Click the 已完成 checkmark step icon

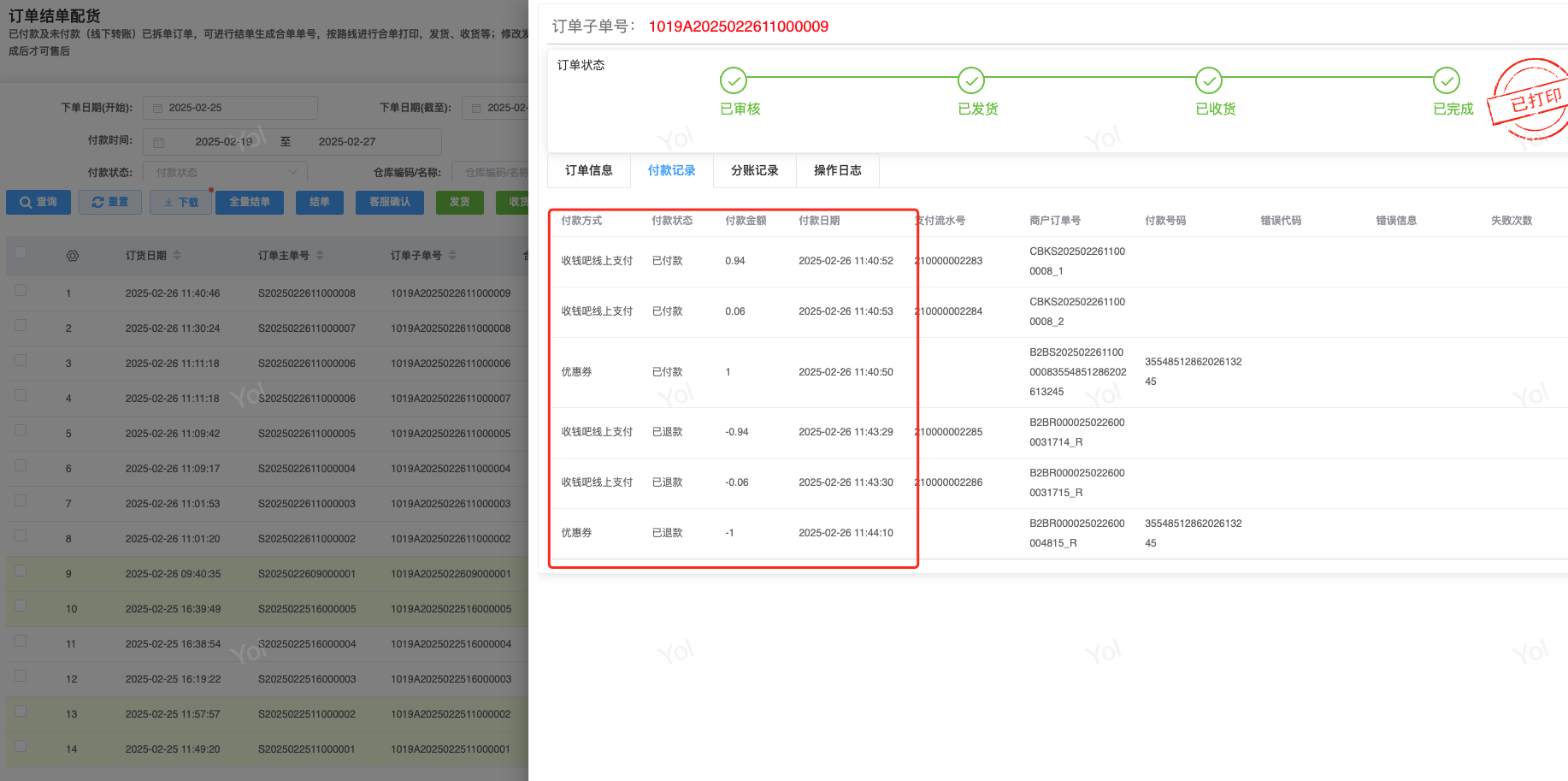[1446, 80]
